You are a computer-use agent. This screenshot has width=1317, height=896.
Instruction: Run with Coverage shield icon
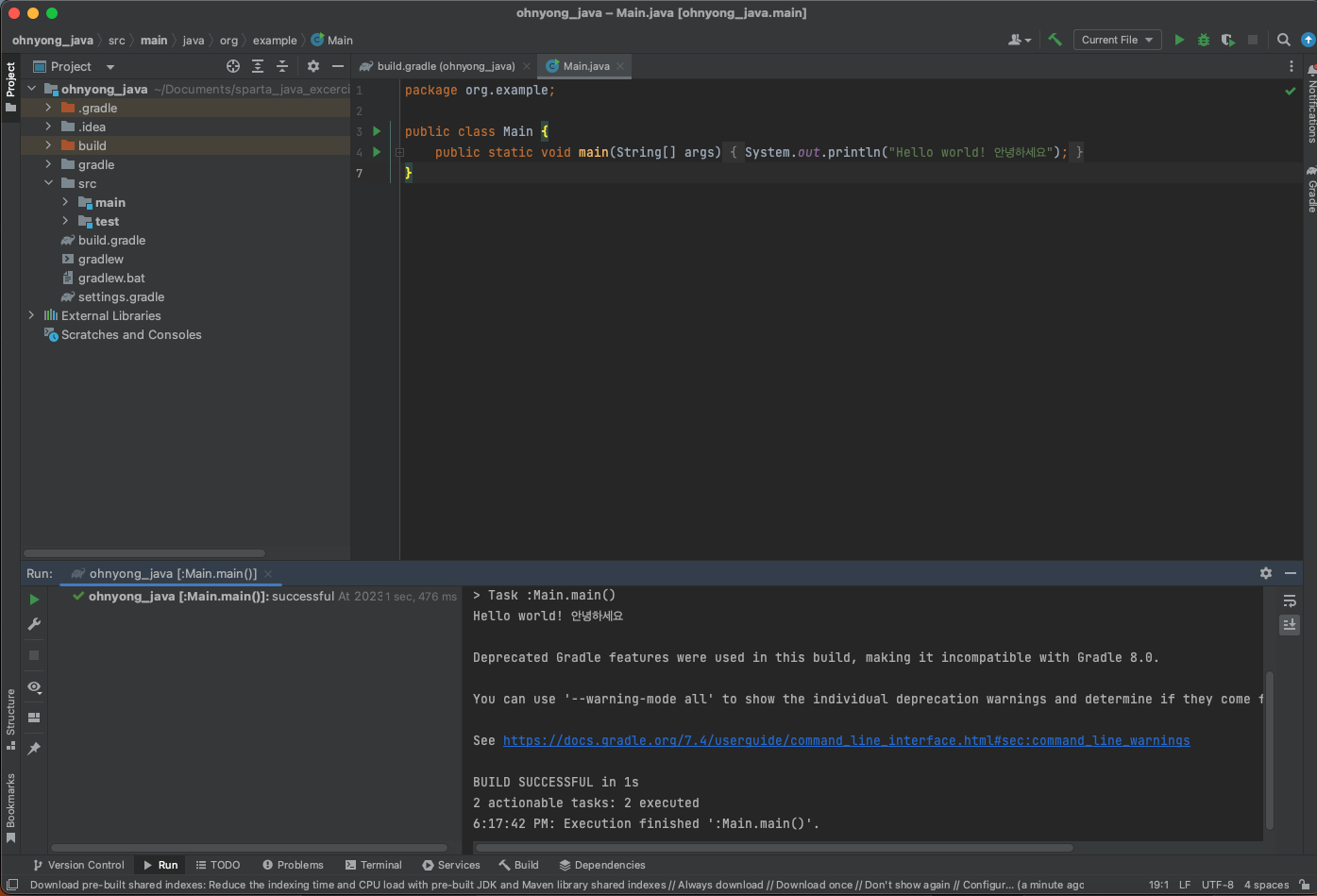[x=1227, y=40]
